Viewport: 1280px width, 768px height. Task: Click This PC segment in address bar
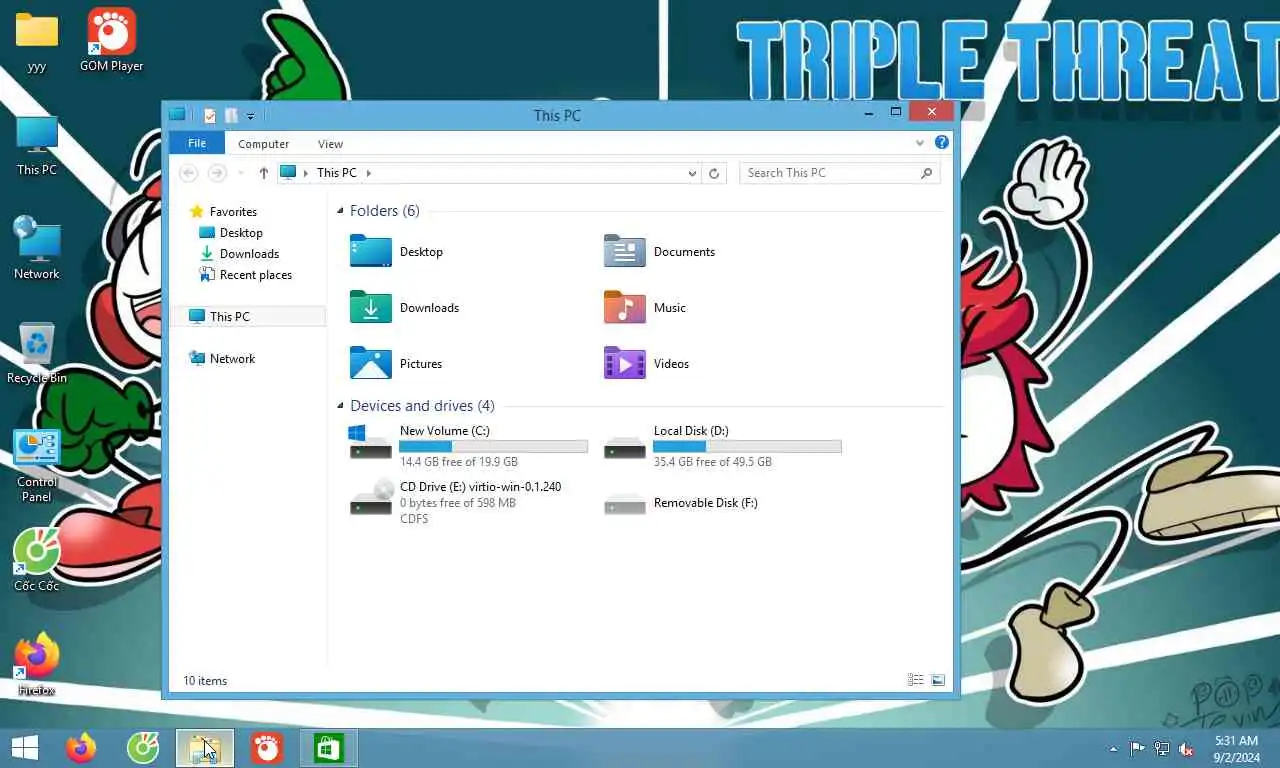point(337,173)
